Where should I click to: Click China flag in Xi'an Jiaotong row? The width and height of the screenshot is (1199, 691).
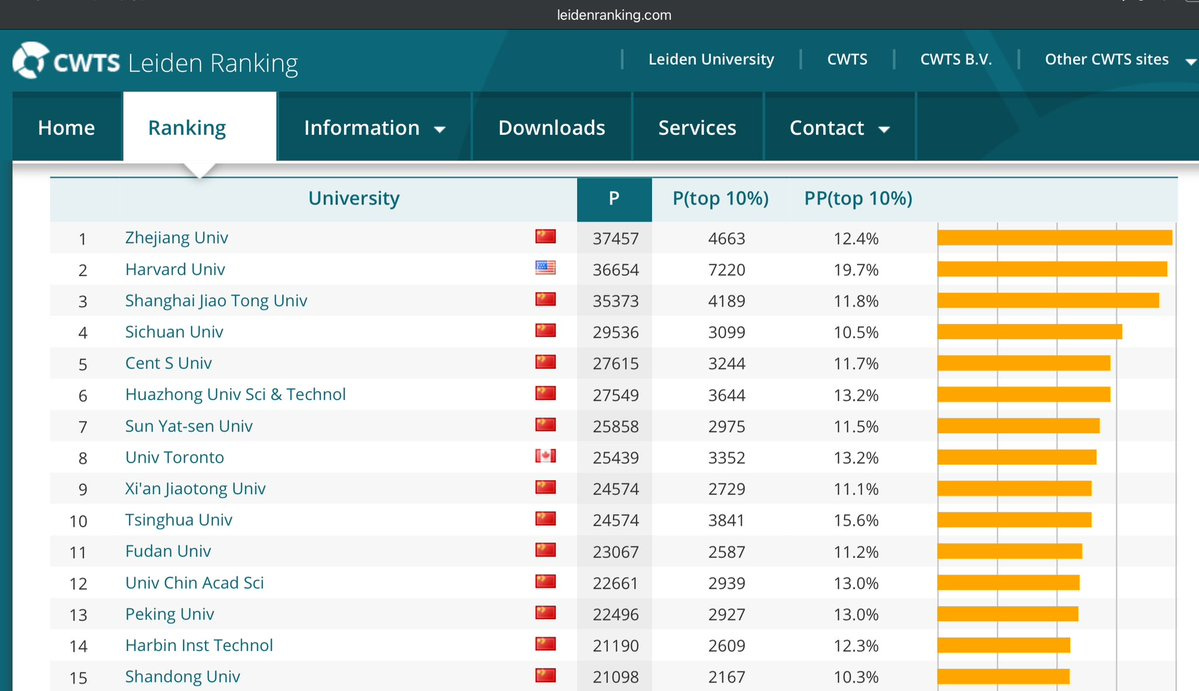545,488
